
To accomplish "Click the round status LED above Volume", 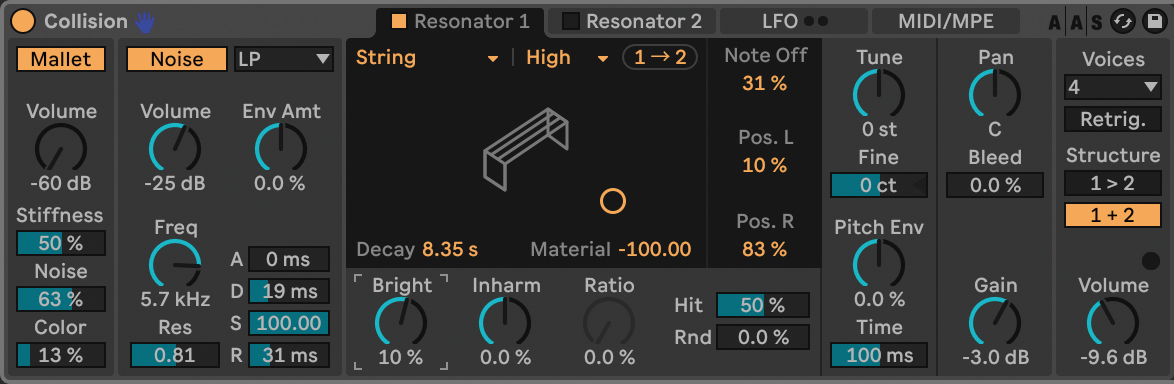I will tap(1151, 261).
